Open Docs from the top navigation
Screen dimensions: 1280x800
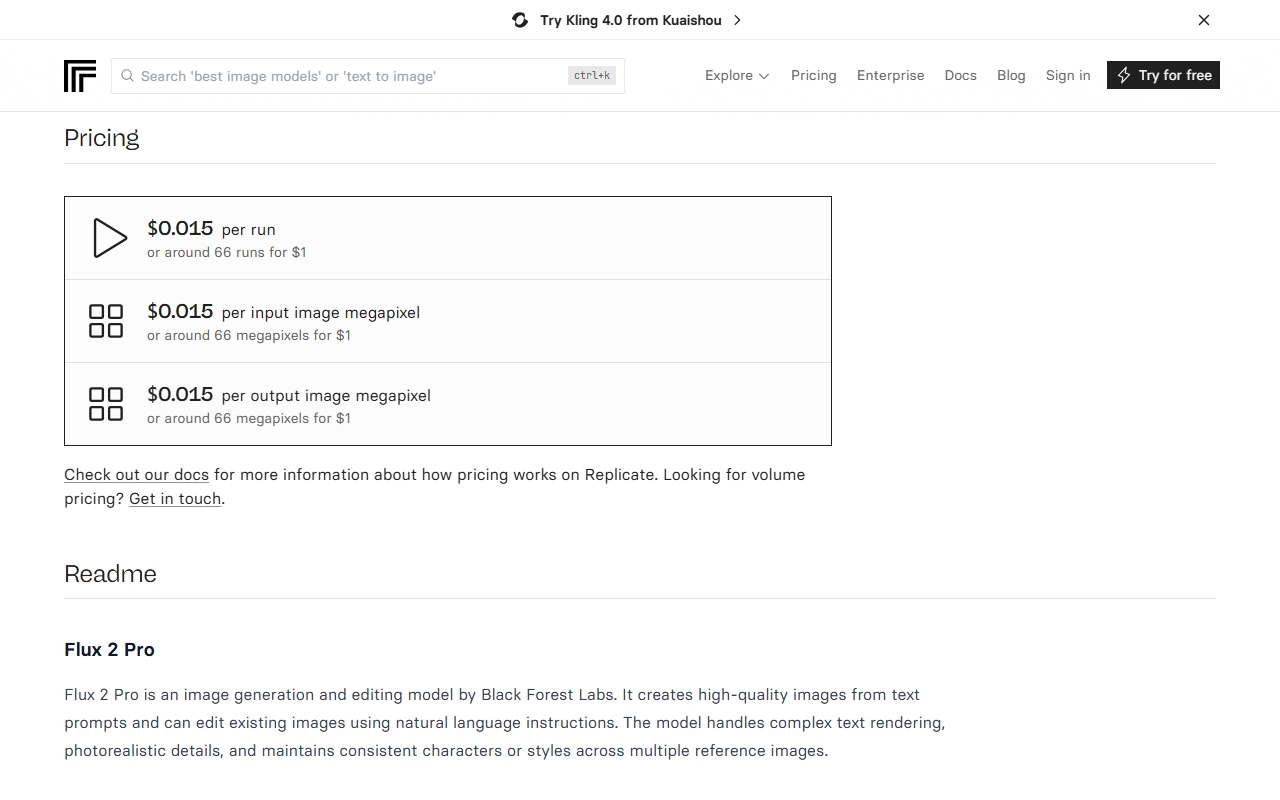coord(961,75)
